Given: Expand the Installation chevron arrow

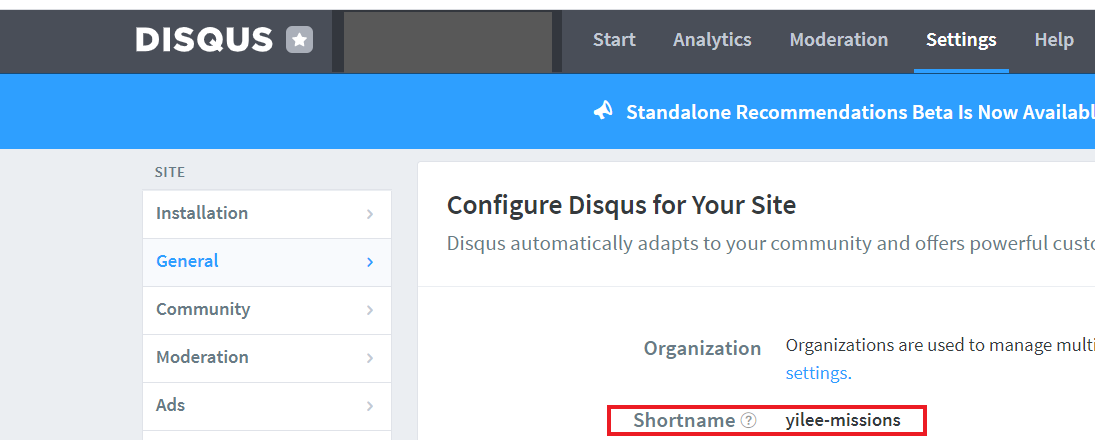Looking at the screenshot, I should pos(370,214).
